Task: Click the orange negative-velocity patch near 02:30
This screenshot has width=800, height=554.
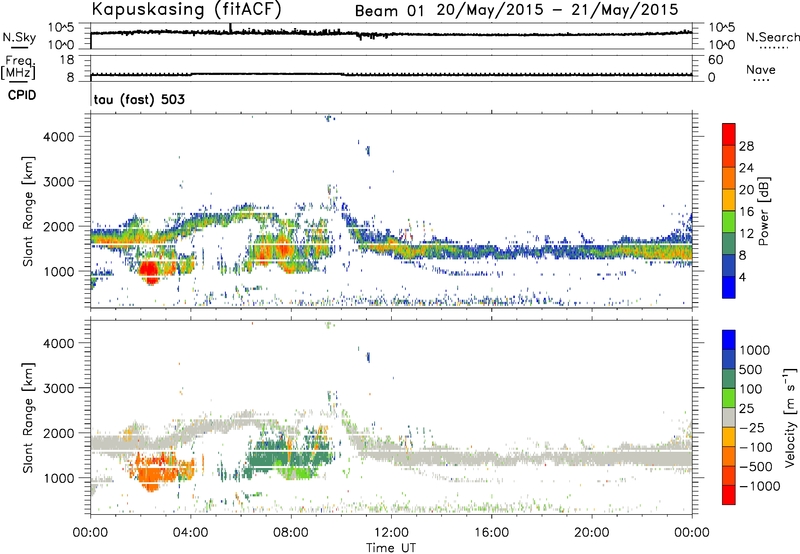Action: click(x=153, y=472)
